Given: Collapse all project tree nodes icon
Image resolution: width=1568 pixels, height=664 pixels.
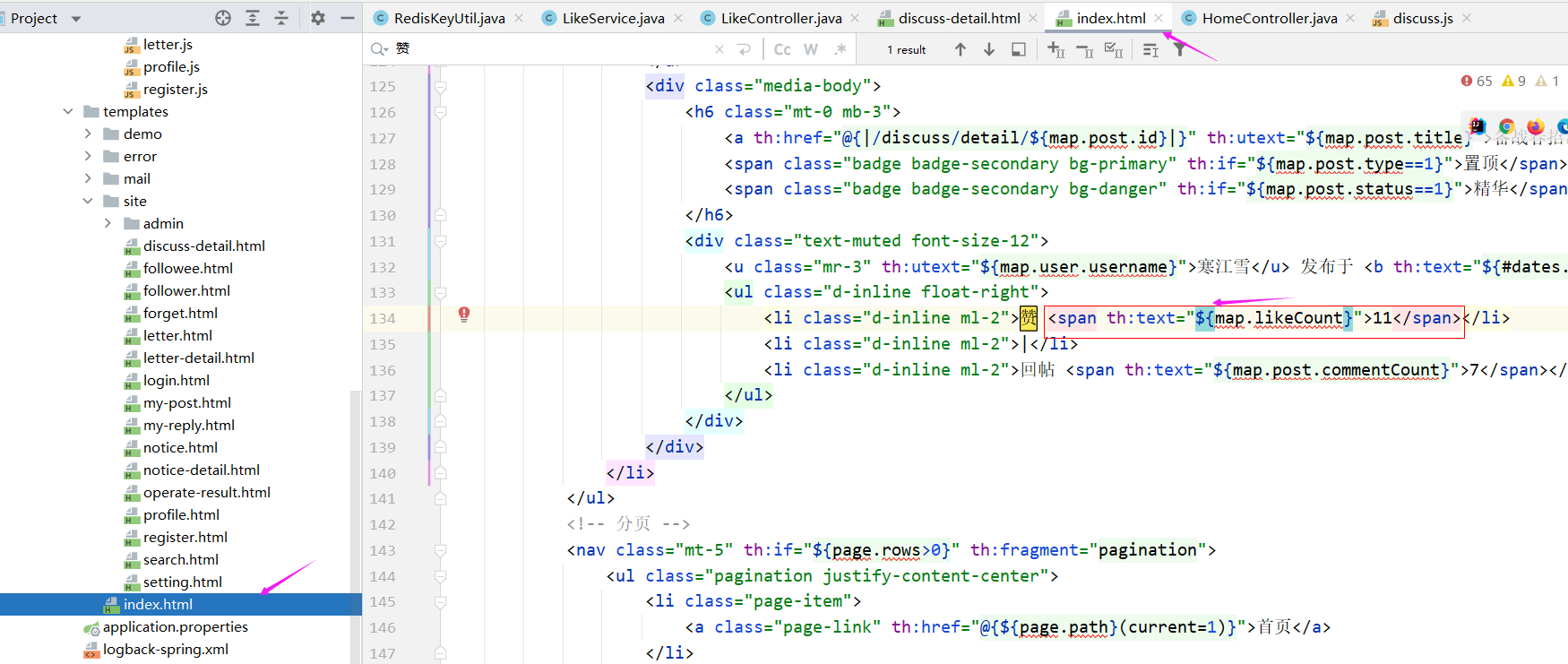Looking at the screenshot, I should tap(281, 18).
